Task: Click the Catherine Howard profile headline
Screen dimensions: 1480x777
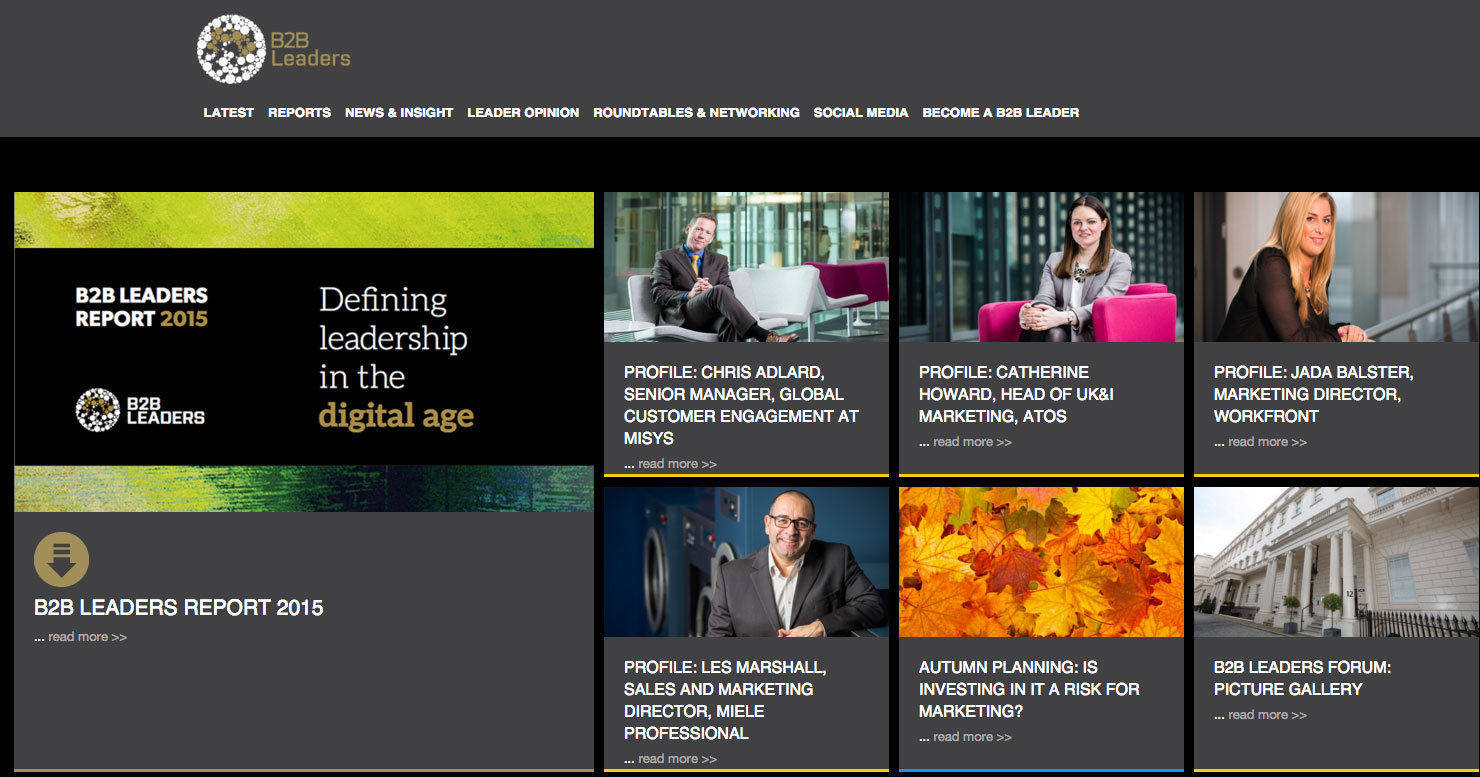Action: pos(1016,394)
